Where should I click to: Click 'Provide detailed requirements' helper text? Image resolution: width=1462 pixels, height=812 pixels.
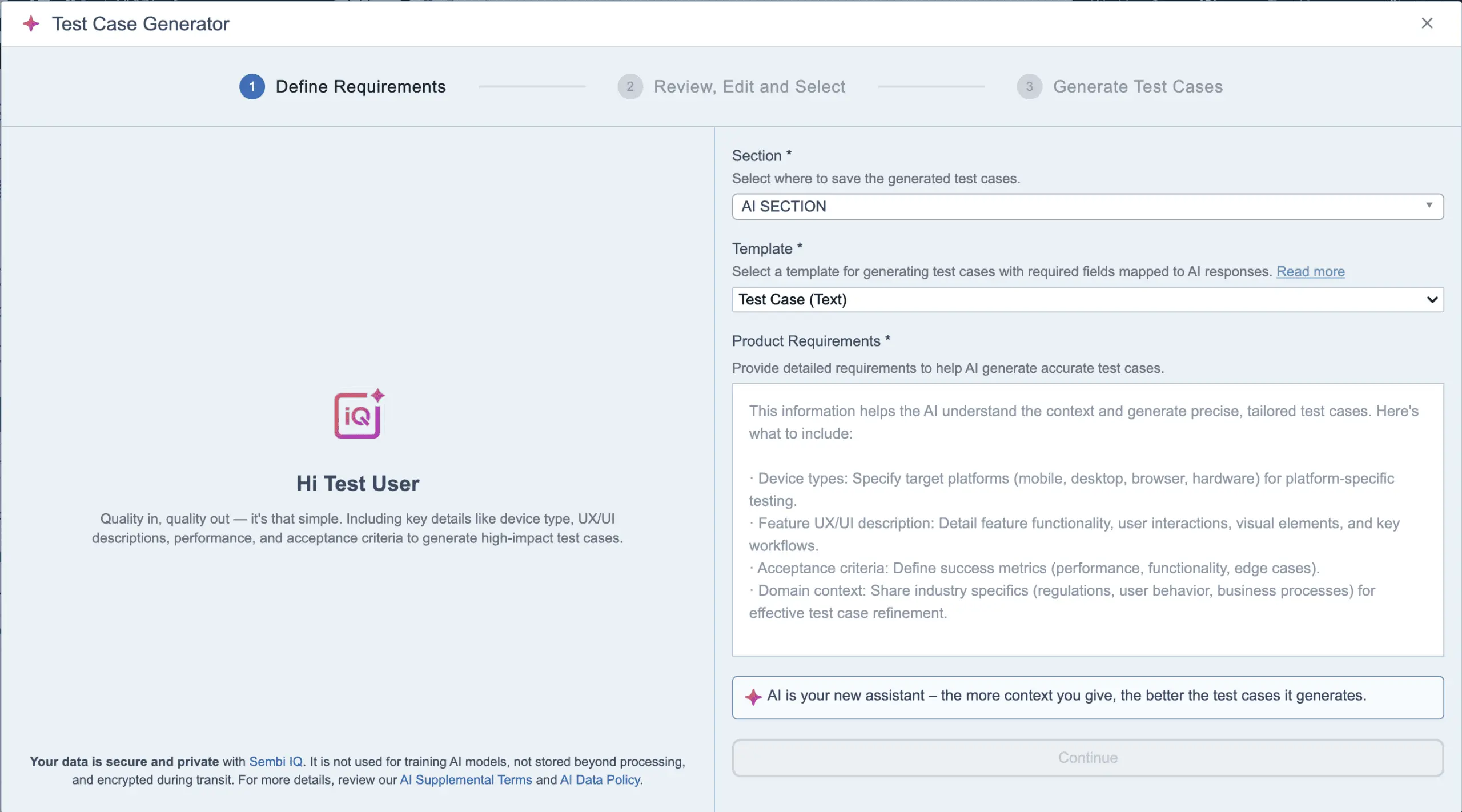pyautogui.click(x=947, y=368)
